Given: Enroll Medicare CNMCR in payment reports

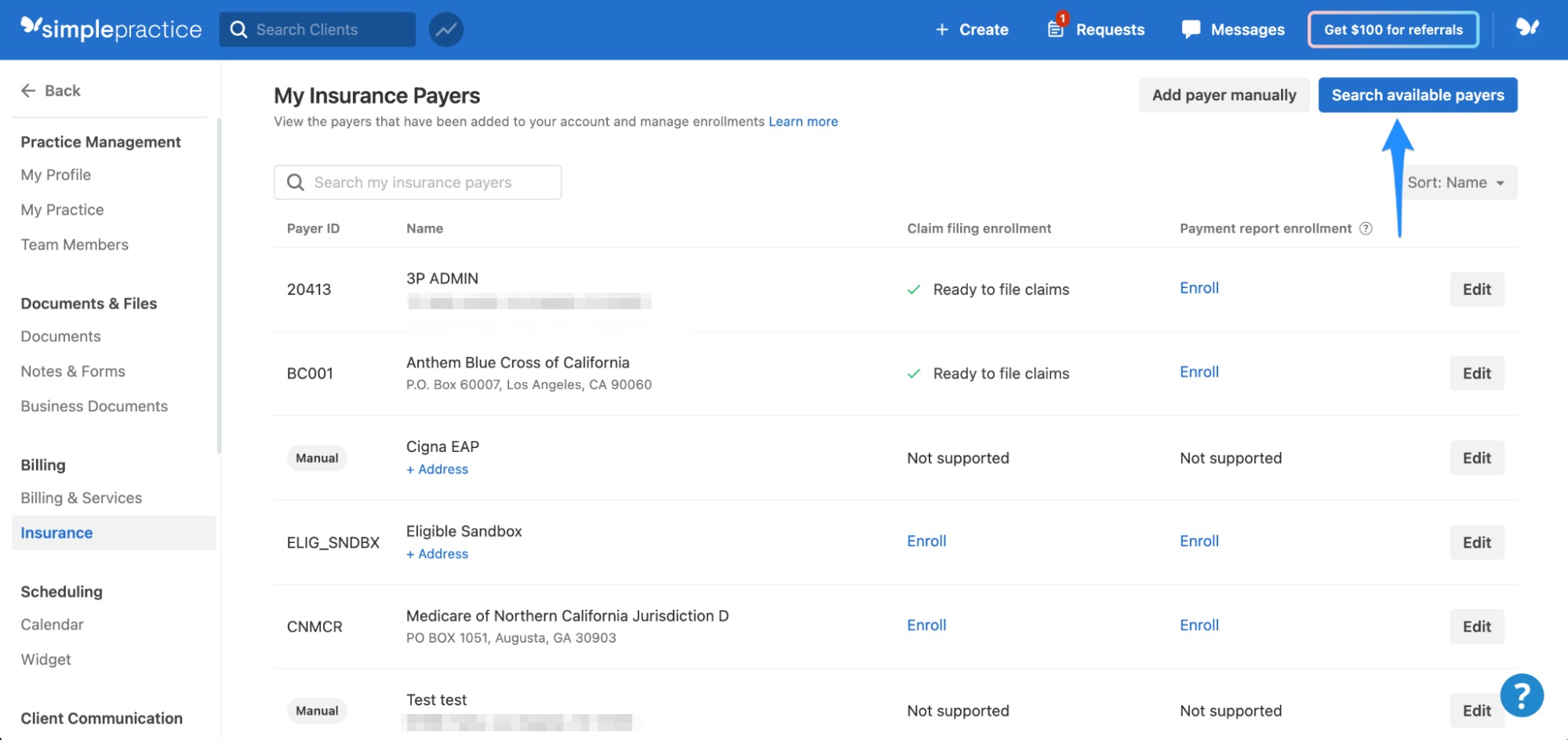Looking at the screenshot, I should [x=1199, y=625].
